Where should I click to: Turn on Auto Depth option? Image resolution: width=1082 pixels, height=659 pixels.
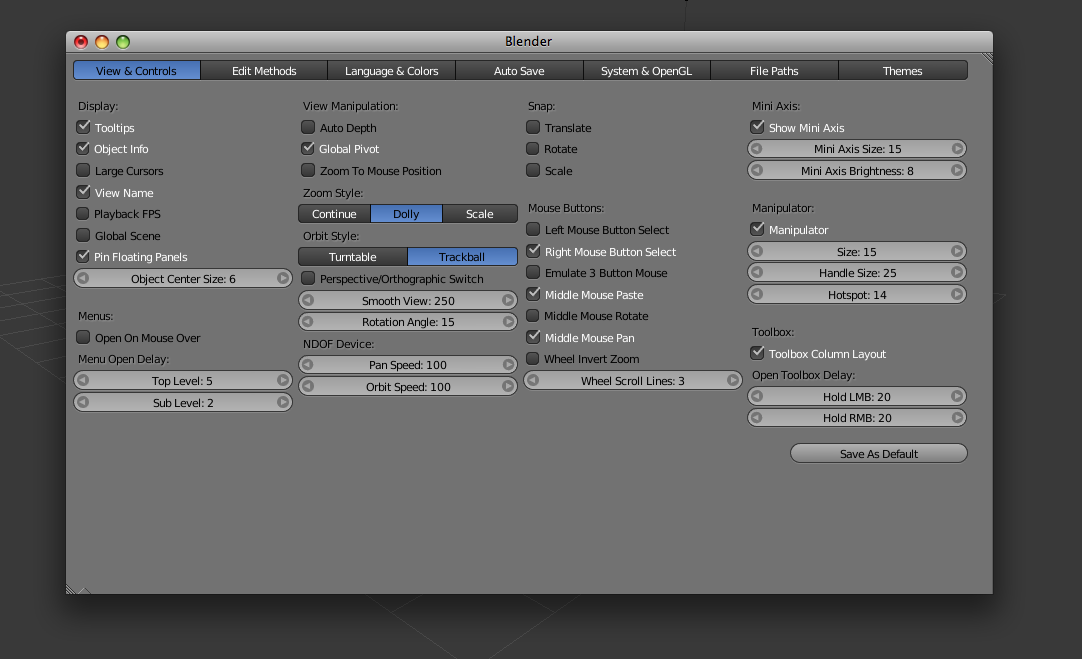click(309, 128)
